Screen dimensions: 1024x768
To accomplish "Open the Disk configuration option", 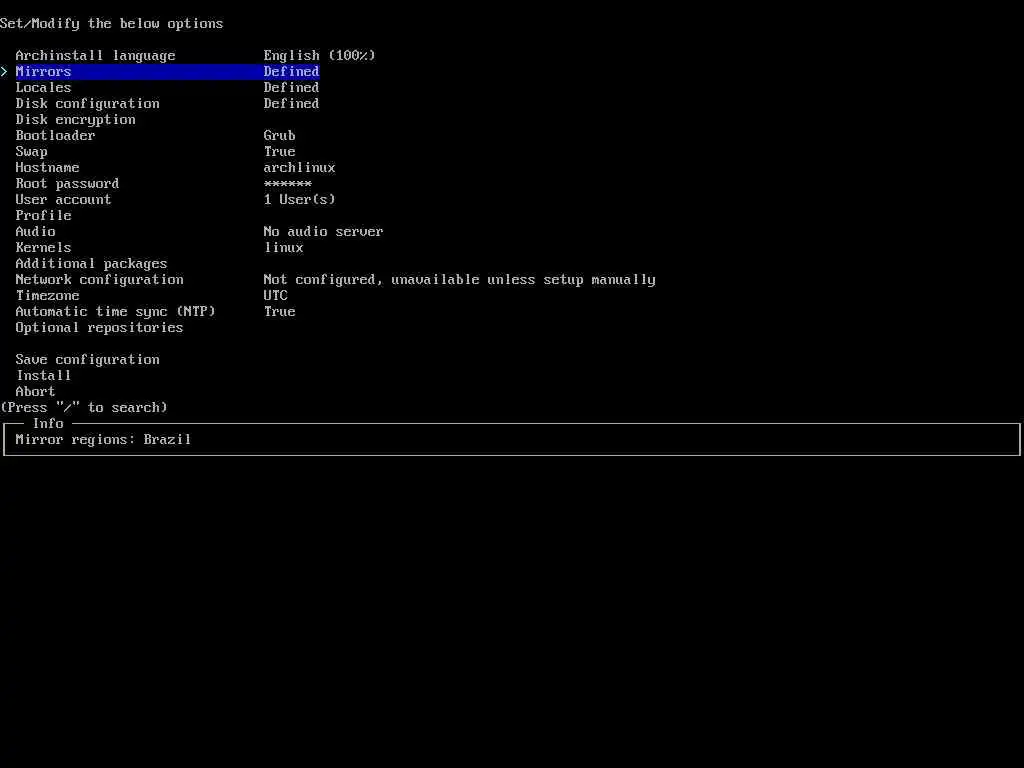I will click(x=88, y=103).
